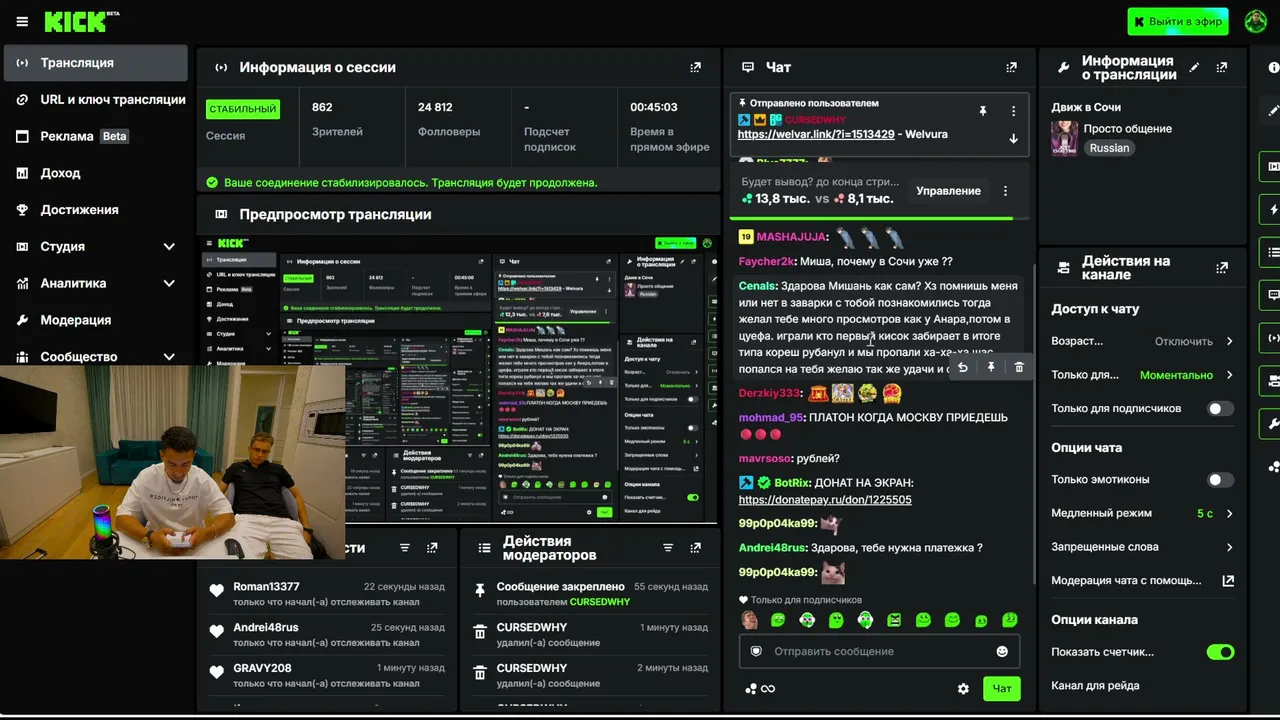Edit stream info with the pencil icon
This screenshot has height=720, width=1280.
[1194, 67]
